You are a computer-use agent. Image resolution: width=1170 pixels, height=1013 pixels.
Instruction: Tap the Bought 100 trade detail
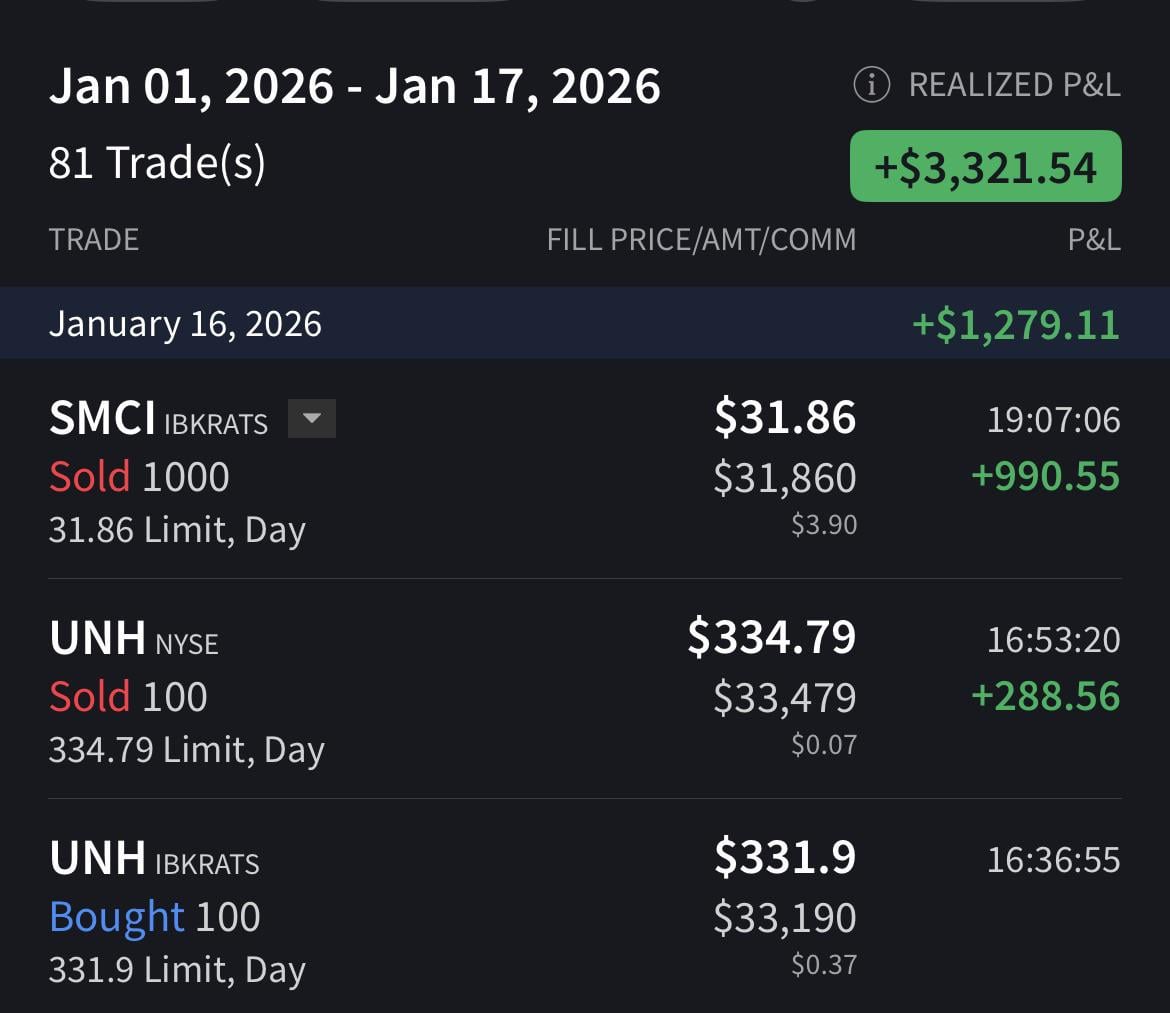click(x=155, y=917)
